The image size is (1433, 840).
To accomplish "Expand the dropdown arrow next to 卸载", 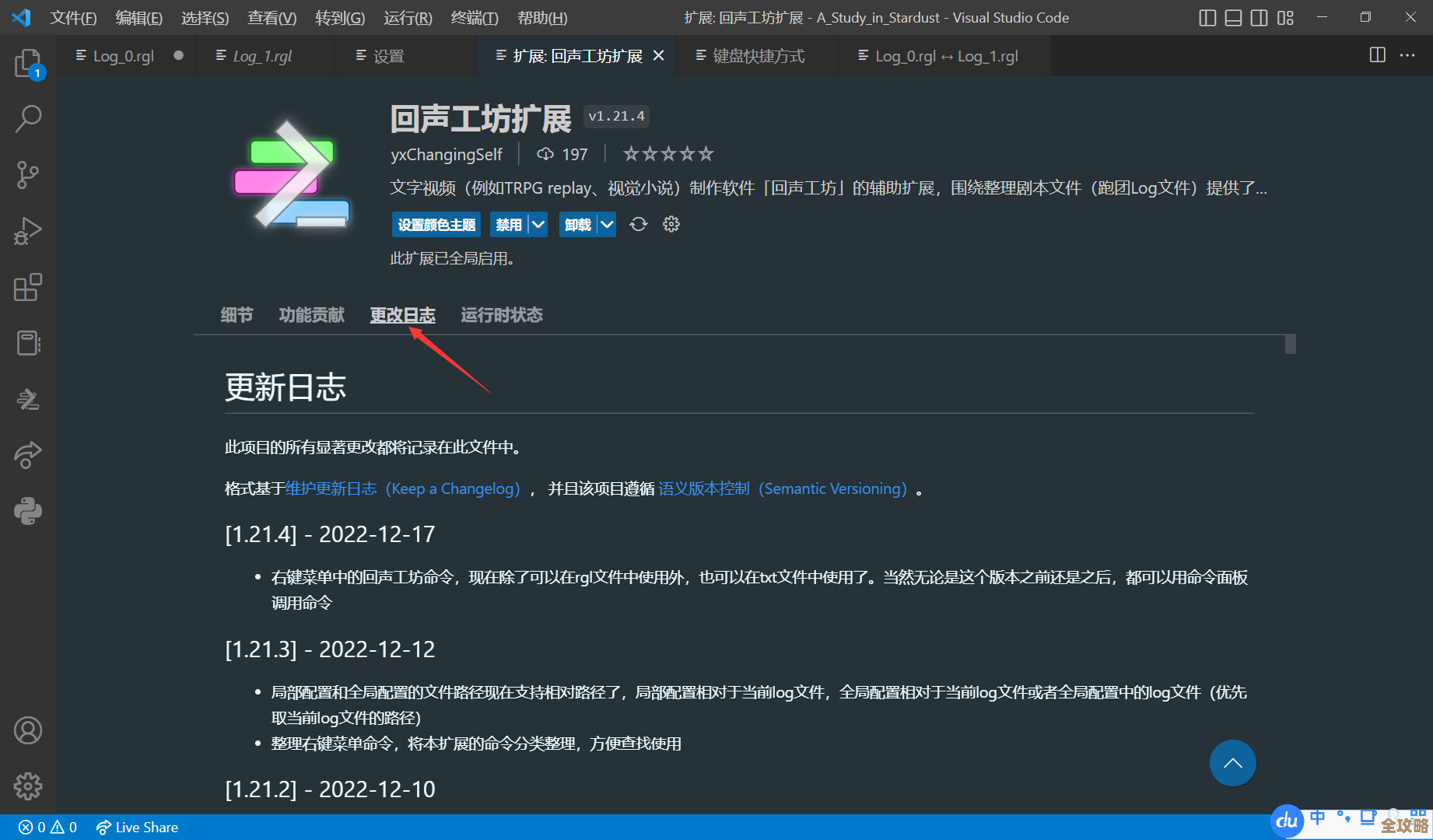I will (x=608, y=224).
